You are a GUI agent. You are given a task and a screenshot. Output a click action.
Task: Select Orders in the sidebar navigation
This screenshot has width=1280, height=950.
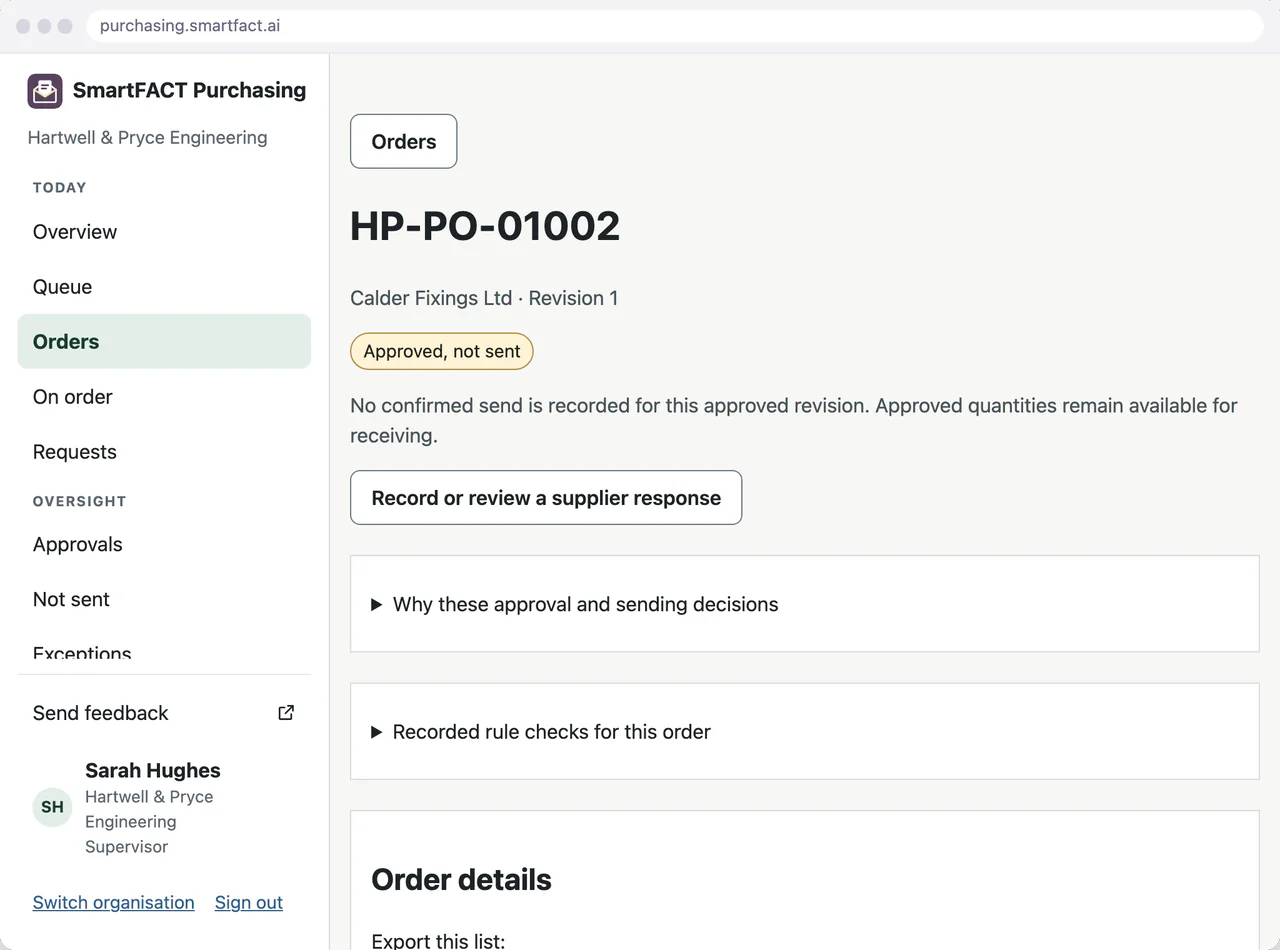pos(164,342)
